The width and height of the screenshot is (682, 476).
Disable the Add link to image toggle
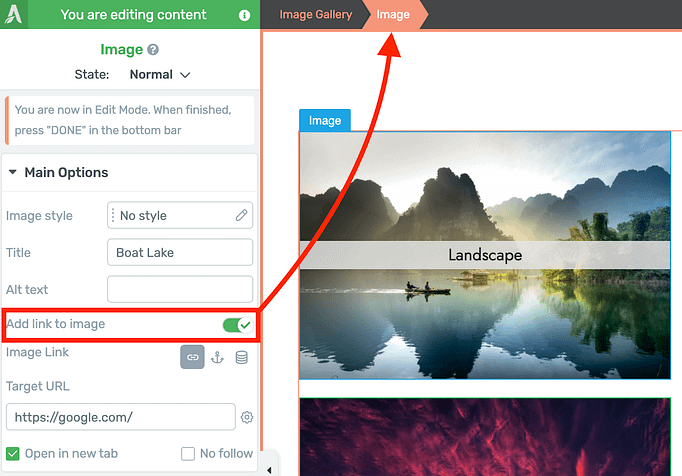tap(238, 325)
